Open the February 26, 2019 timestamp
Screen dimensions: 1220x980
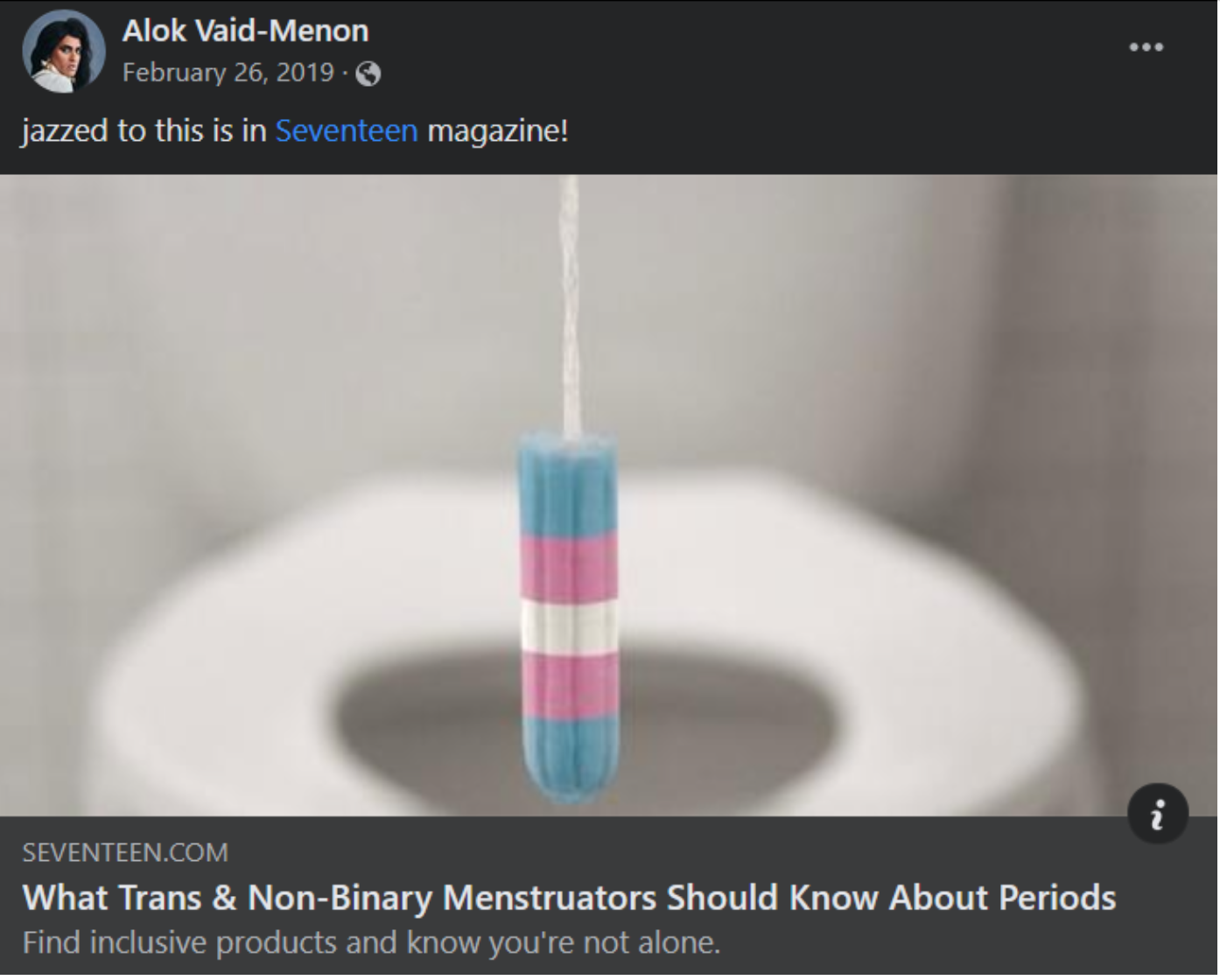228,73
